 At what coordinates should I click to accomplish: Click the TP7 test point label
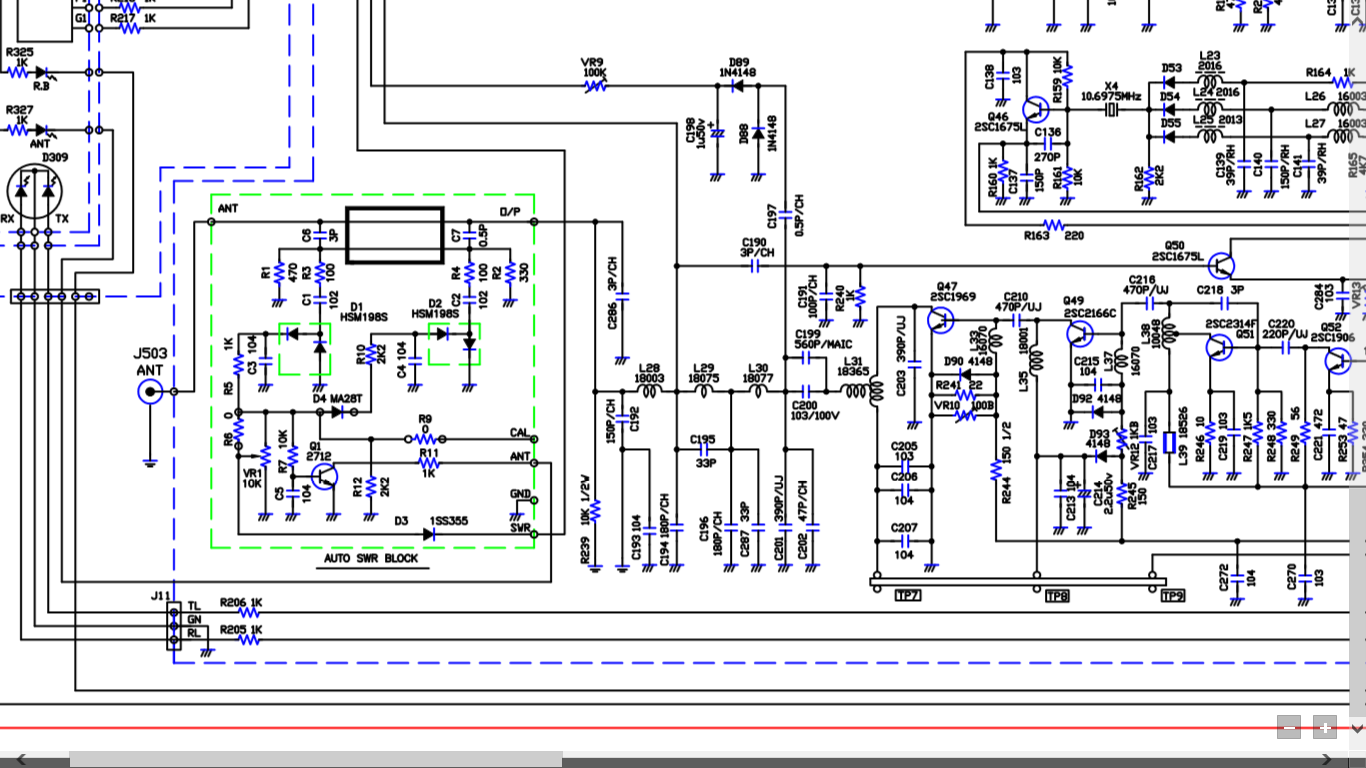(x=907, y=596)
